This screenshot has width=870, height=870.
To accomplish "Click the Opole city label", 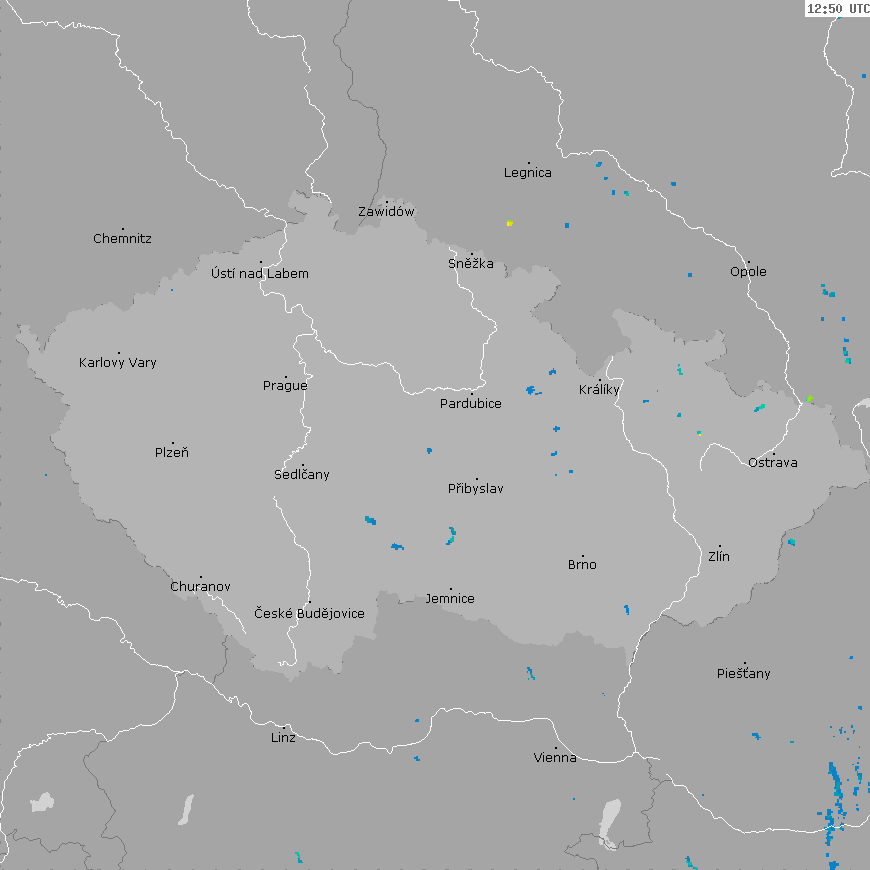I will tap(748, 272).
